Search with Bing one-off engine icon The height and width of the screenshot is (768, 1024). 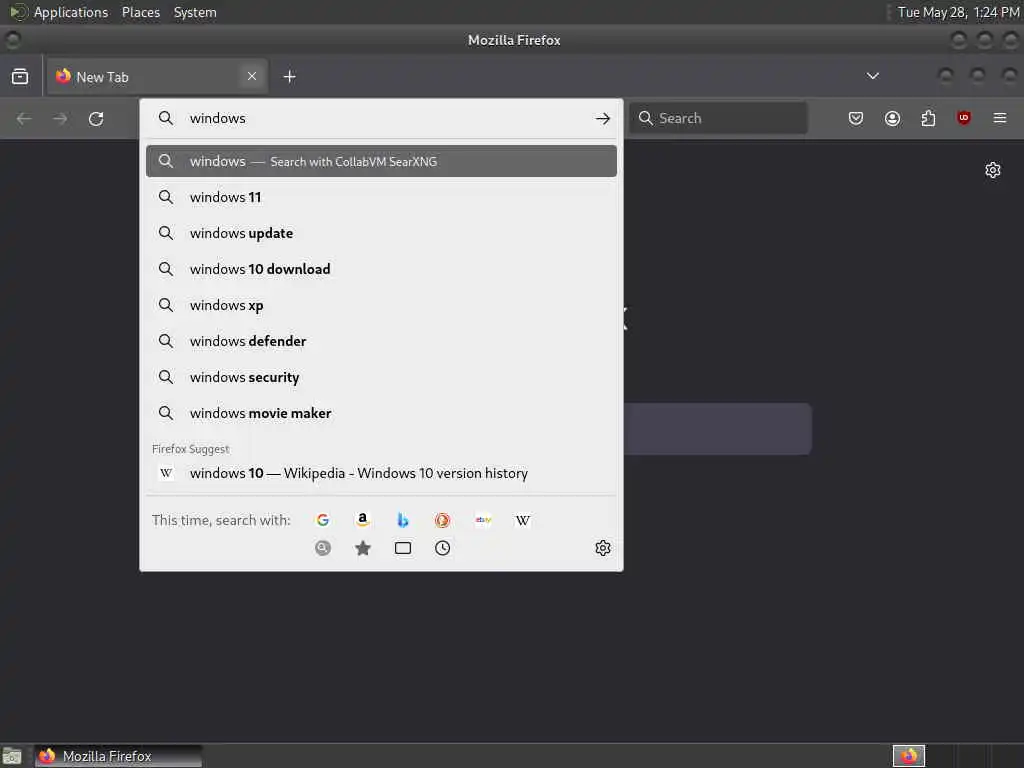403,520
